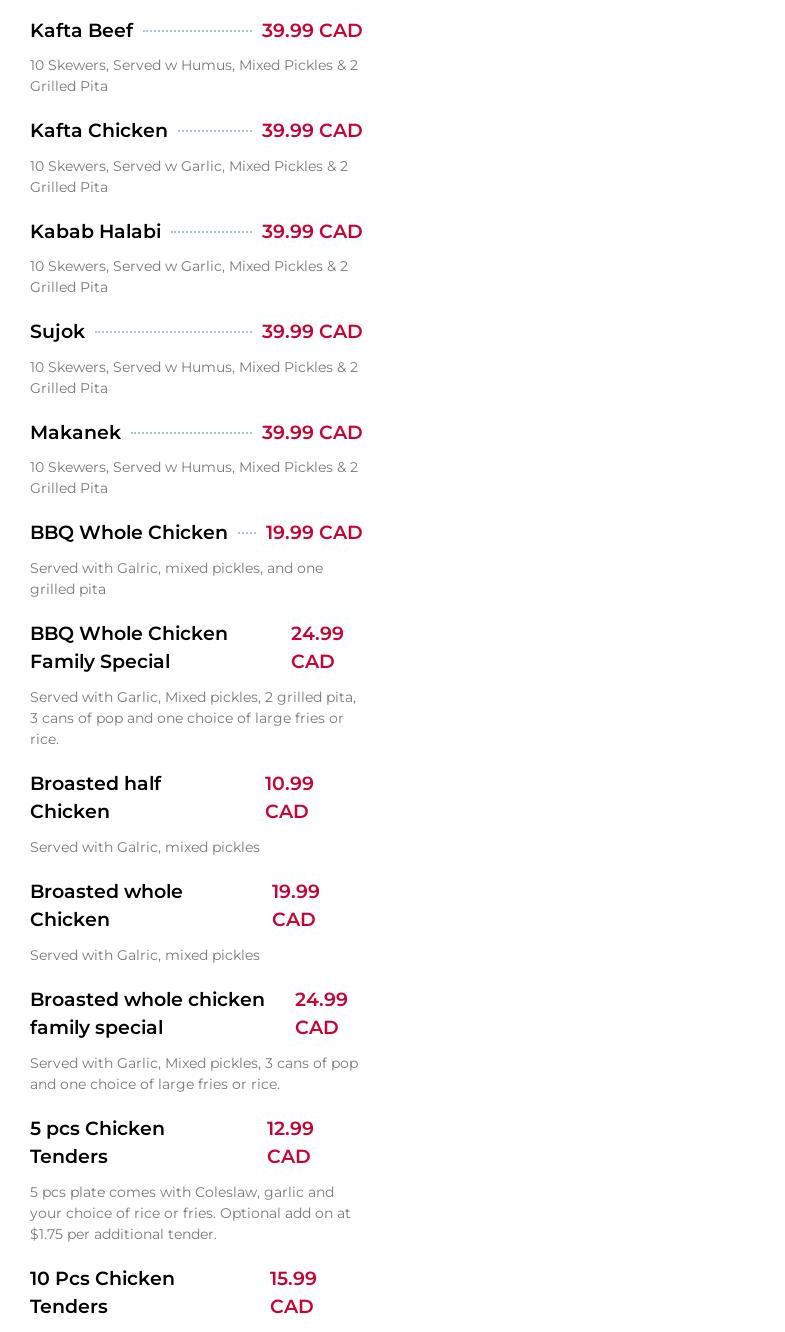
Task: Open Broasted whole chicken family special
Action: [147, 1013]
